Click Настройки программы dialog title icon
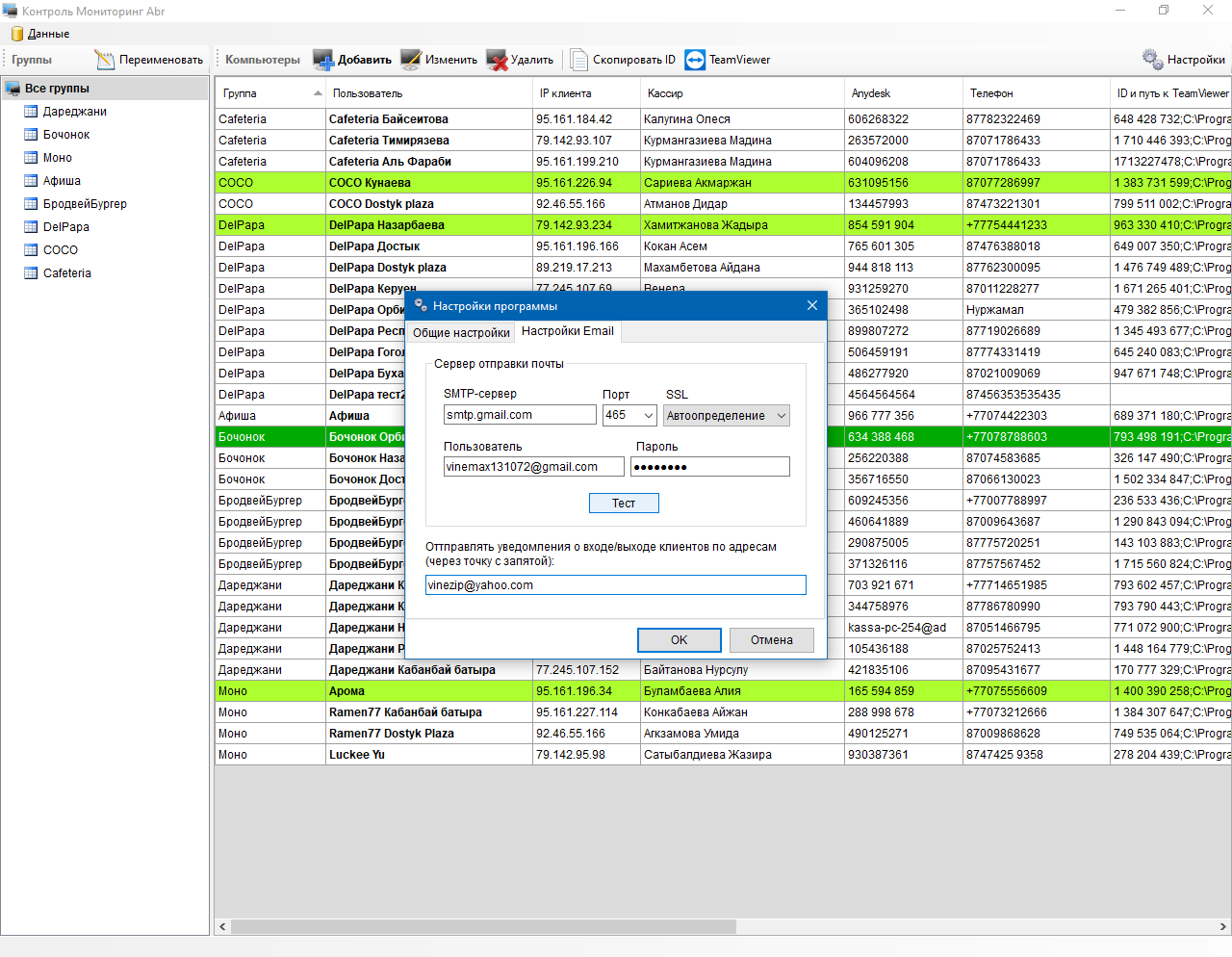The height and width of the screenshot is (957, 1232). tap(421, 305)
